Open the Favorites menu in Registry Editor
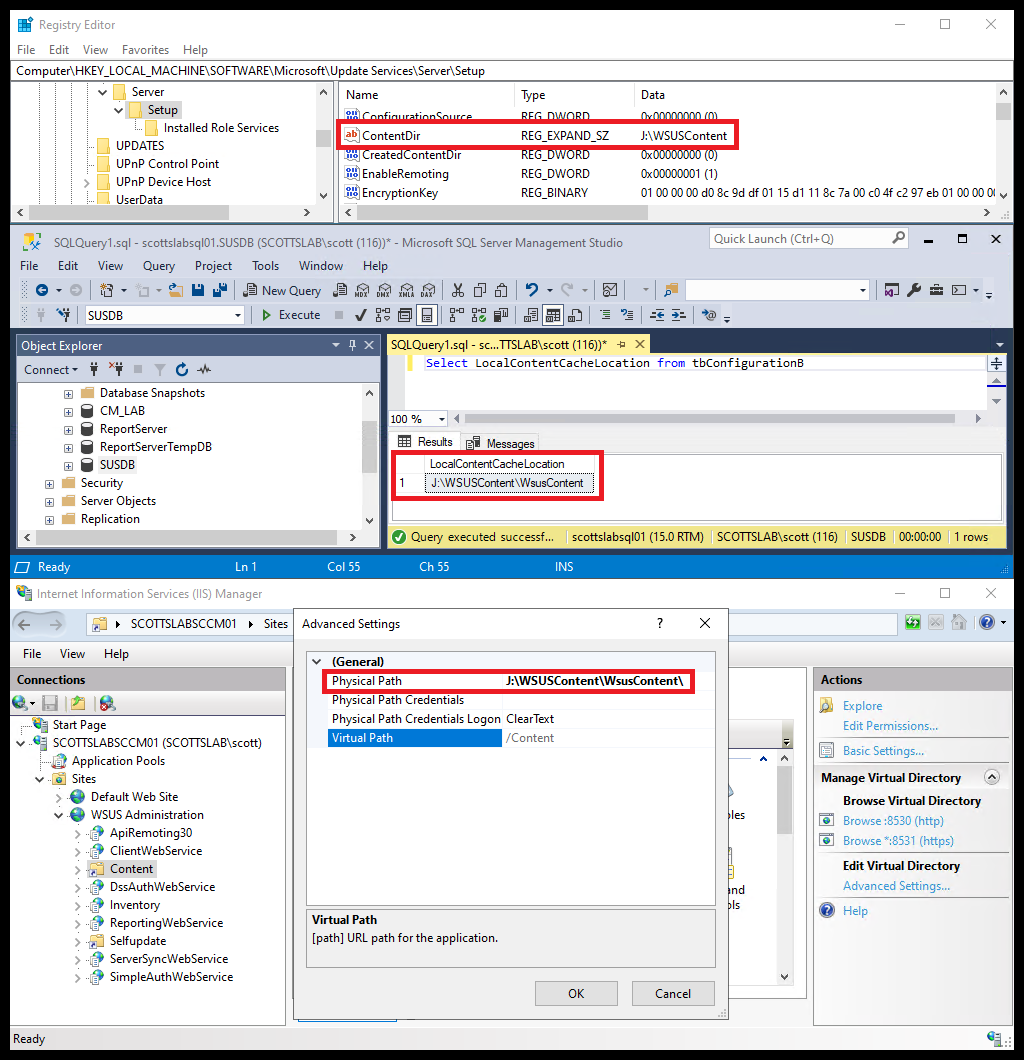1024x1060 pixels. click(x=145, y=49)
